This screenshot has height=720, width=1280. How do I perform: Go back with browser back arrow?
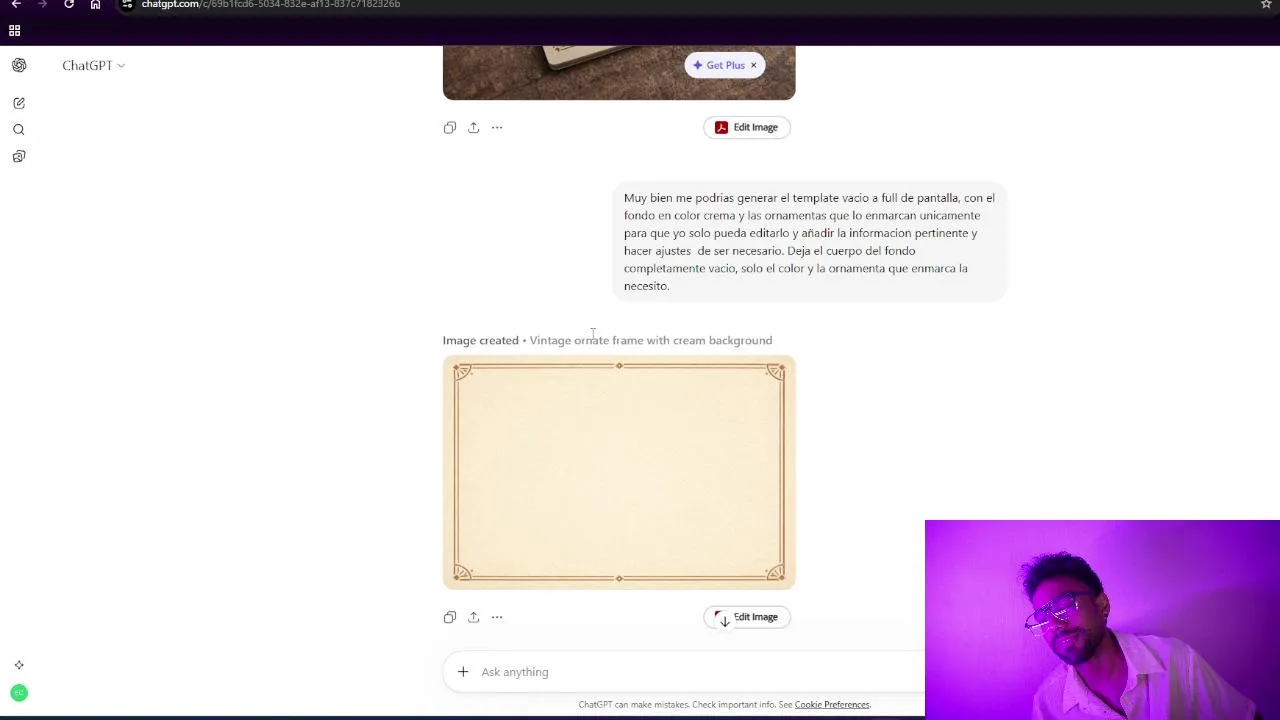16,4
